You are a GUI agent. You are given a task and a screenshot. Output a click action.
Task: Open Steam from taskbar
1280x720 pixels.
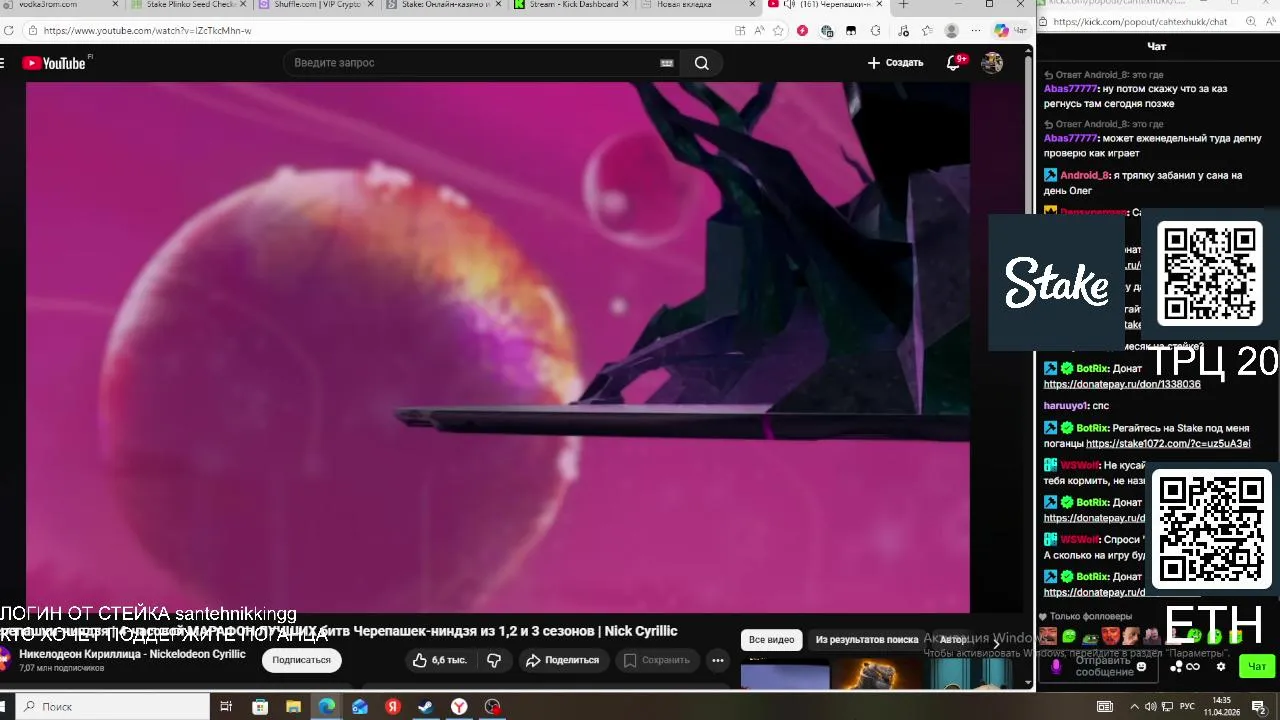(426, 707)
